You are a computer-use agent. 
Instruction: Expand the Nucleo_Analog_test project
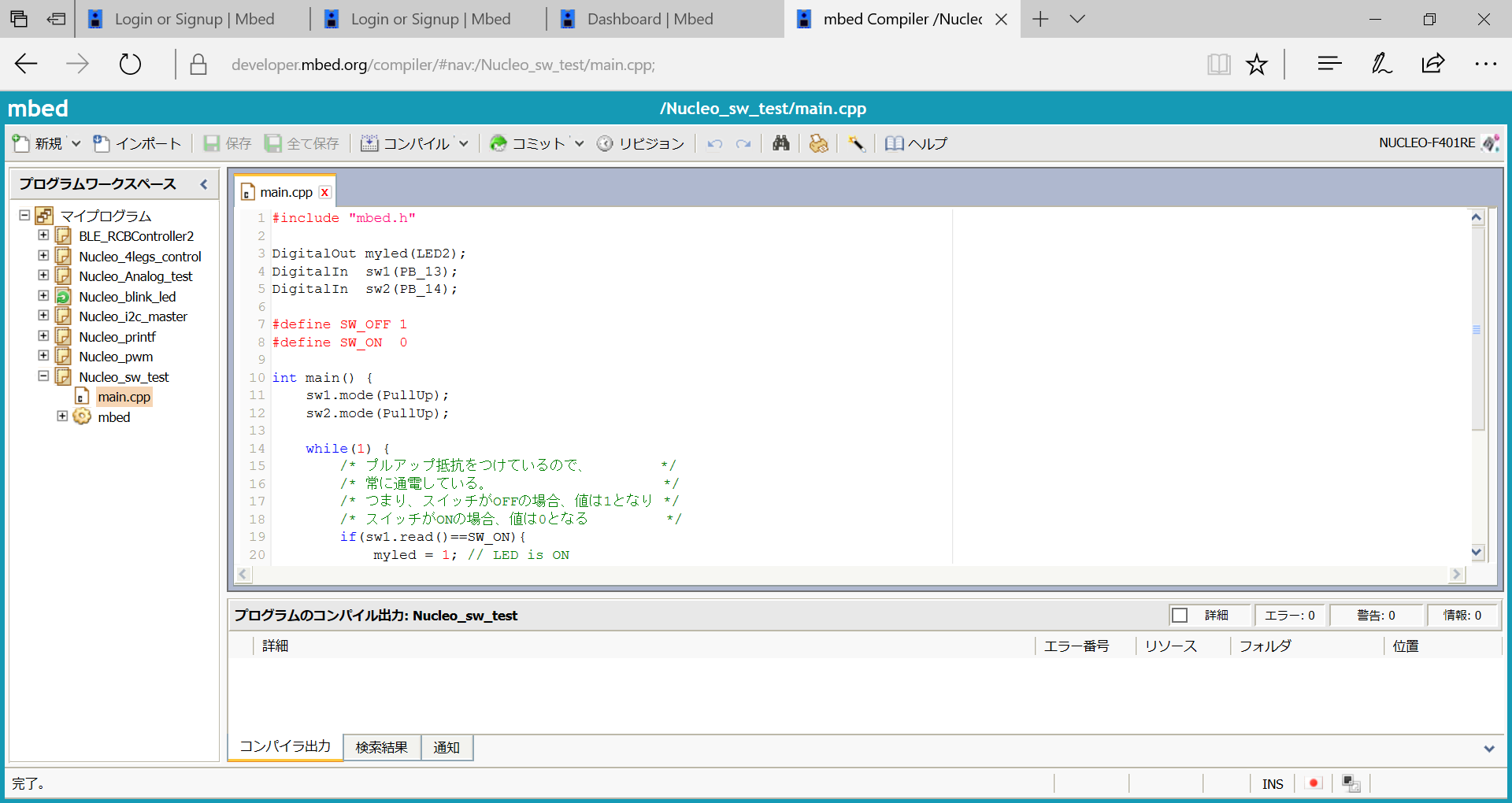click(x=43, y=275)
